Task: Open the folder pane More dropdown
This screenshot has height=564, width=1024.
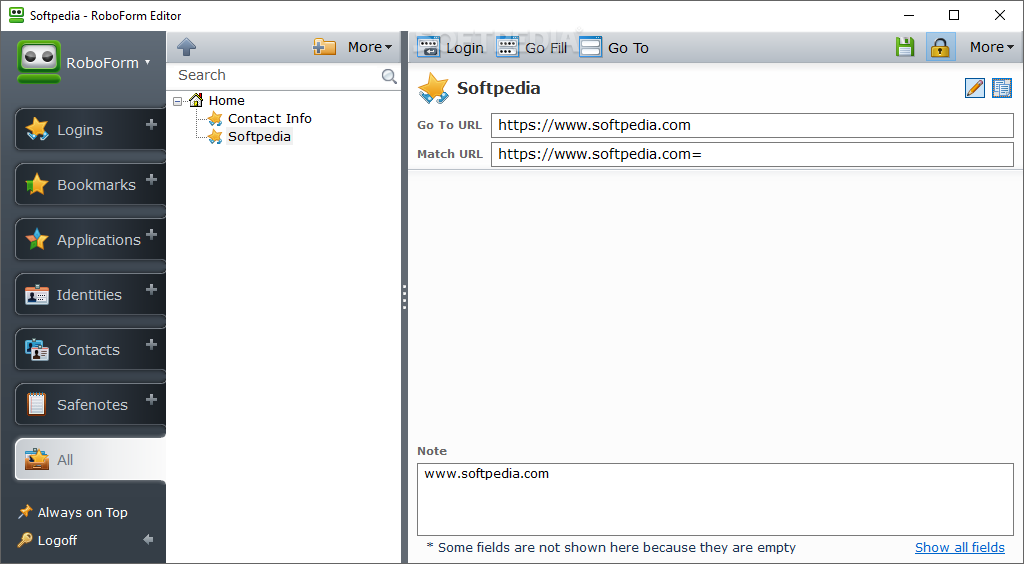Action: [x=370, y=47]
